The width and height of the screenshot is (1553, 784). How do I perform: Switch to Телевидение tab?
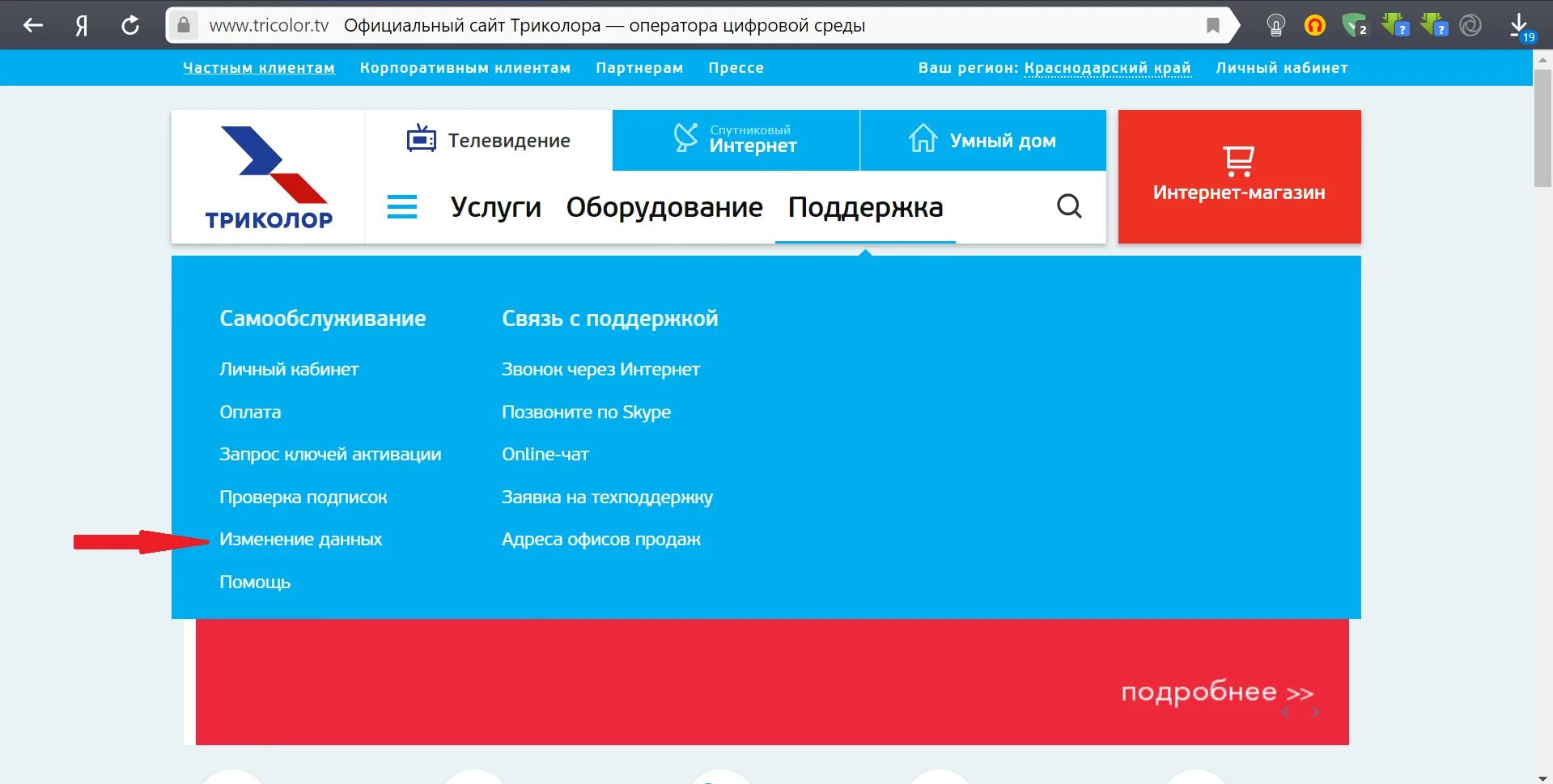[x=489, y=140]
